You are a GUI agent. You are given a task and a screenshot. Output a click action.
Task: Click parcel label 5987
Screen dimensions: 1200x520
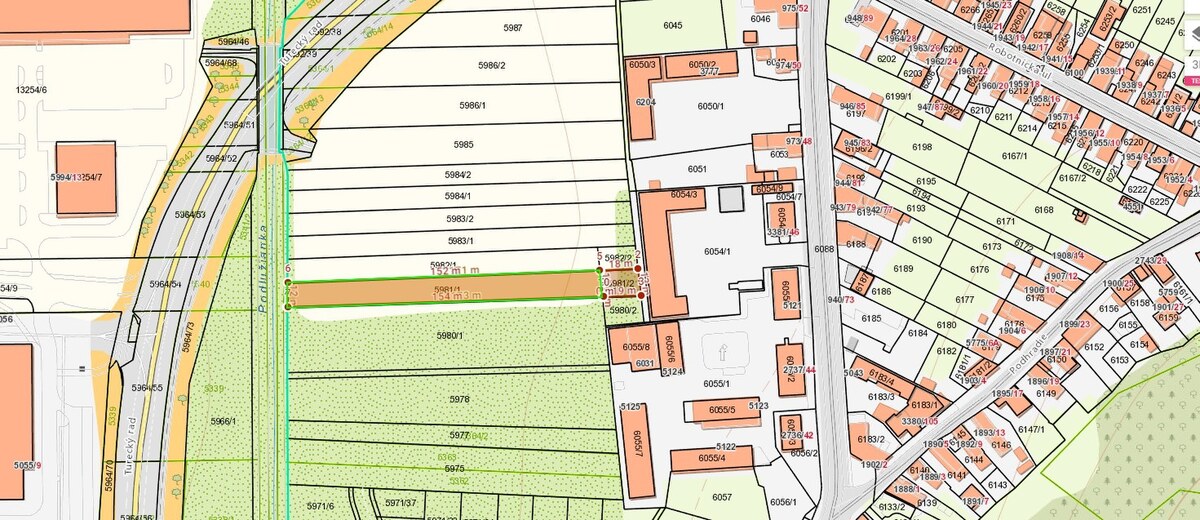tap(513, 29)
